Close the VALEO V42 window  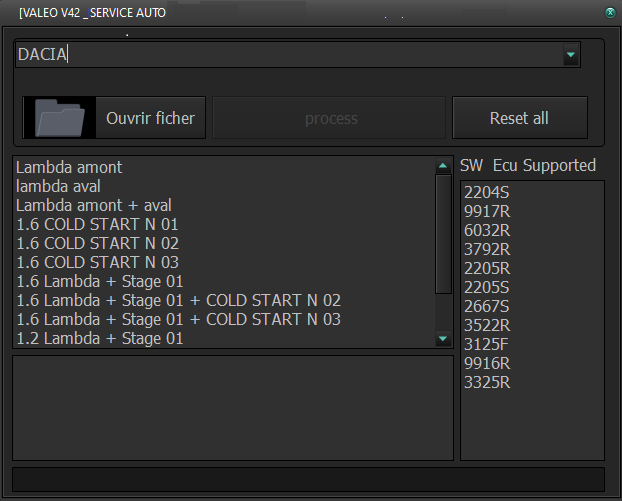click(x=610, y=13)
